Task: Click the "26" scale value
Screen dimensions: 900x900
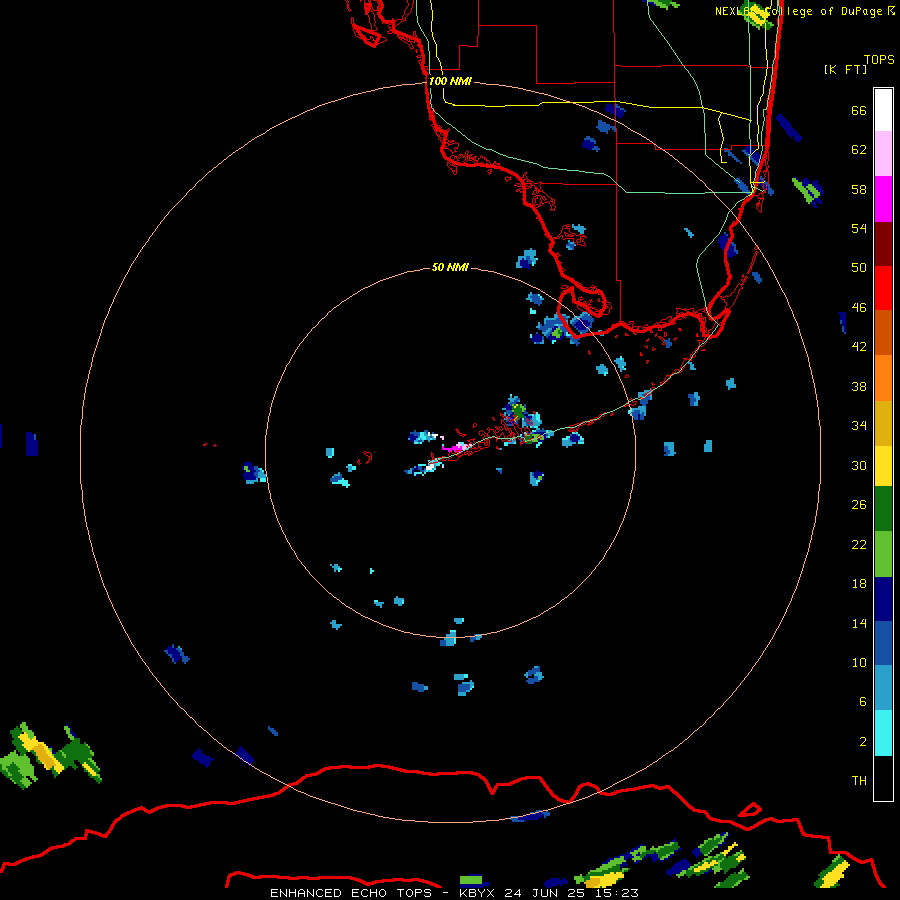Action: 859,504
